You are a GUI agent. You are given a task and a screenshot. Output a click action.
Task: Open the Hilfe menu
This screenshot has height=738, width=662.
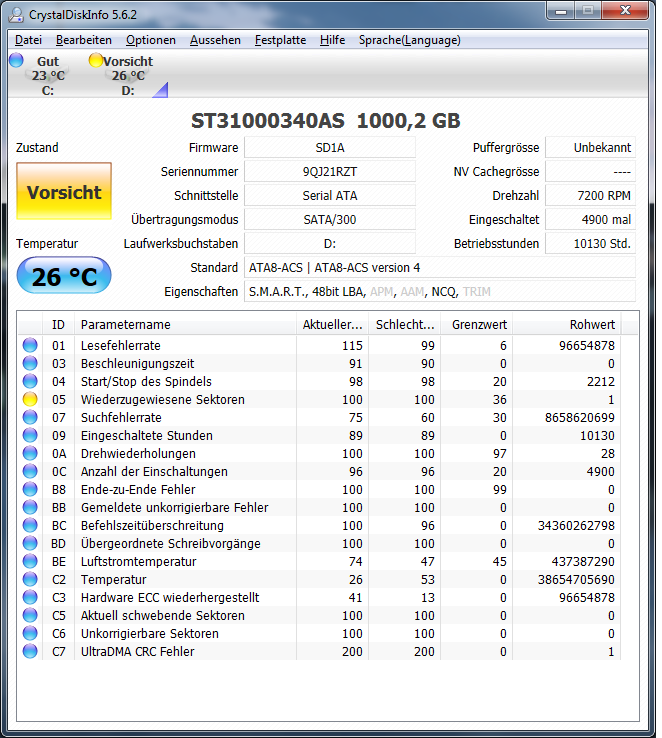(x=332, y=40)
